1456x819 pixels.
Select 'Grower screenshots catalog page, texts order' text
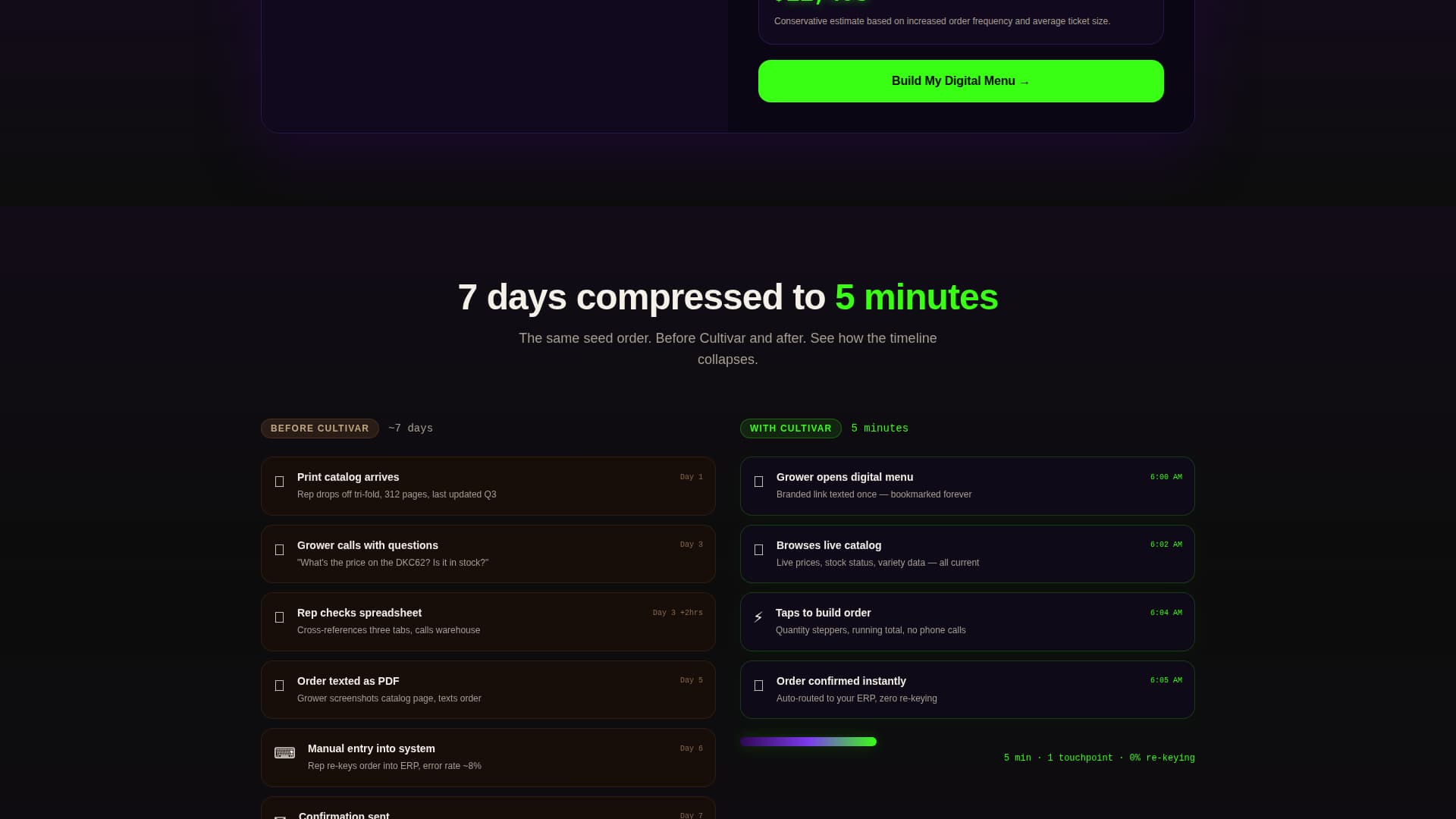point(389,698)
